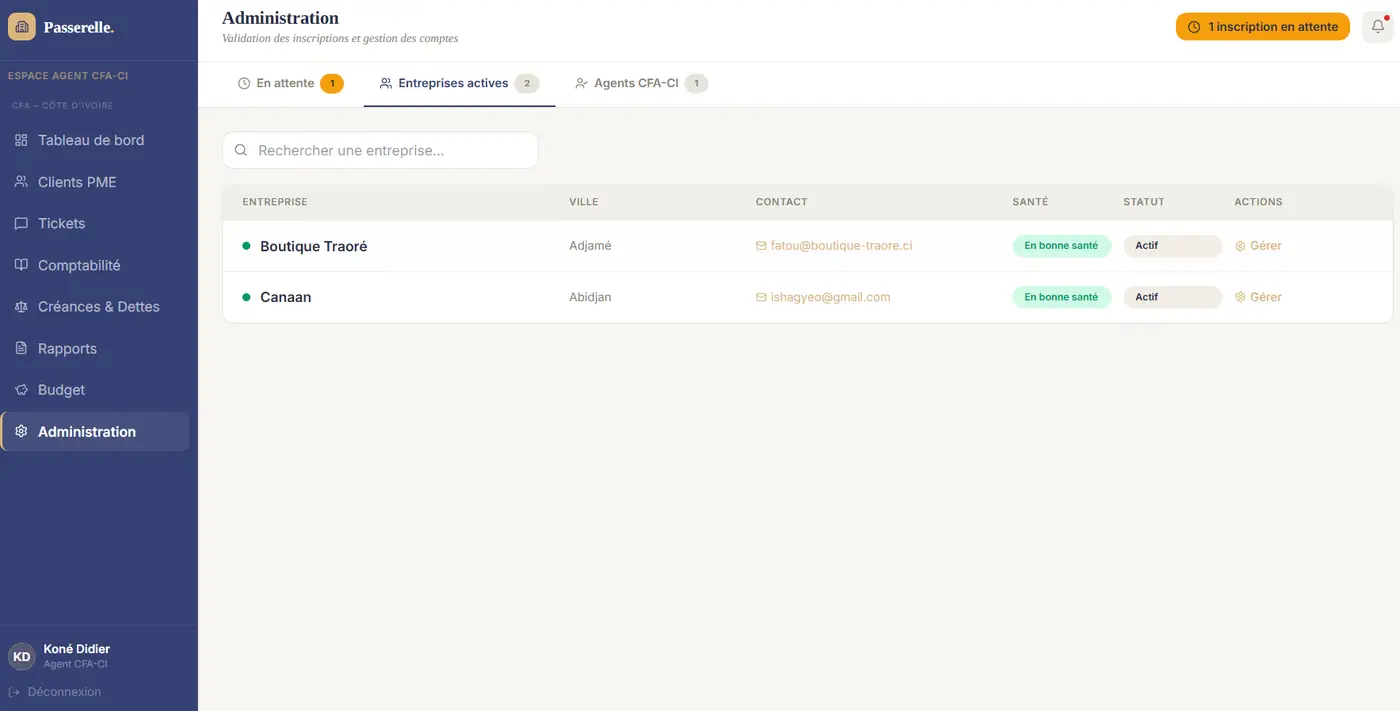Open Comptabilité in the sidebar

[x=95, y=265]
